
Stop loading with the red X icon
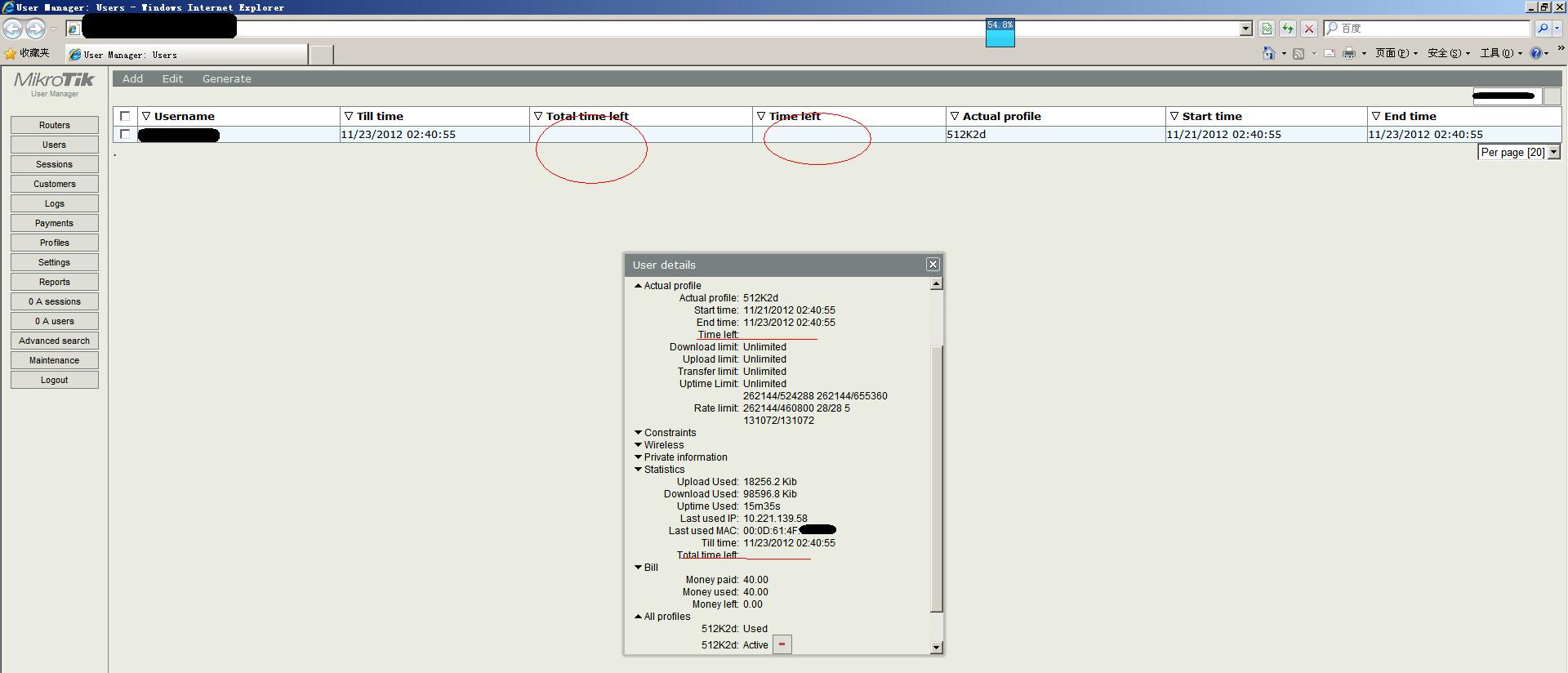pos(1309,29)
